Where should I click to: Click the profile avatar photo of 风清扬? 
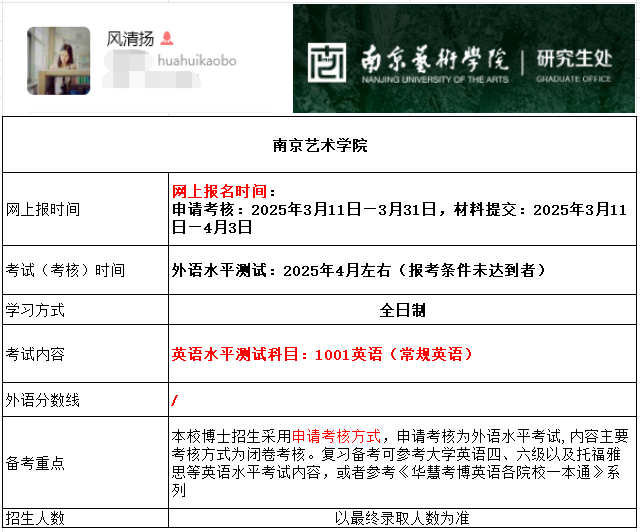point(59,61)
